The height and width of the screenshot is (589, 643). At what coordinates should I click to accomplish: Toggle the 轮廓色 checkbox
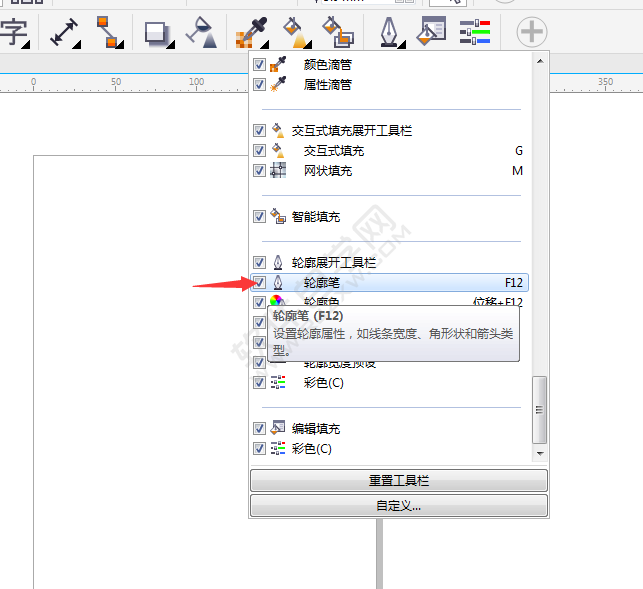pos(259,302)
